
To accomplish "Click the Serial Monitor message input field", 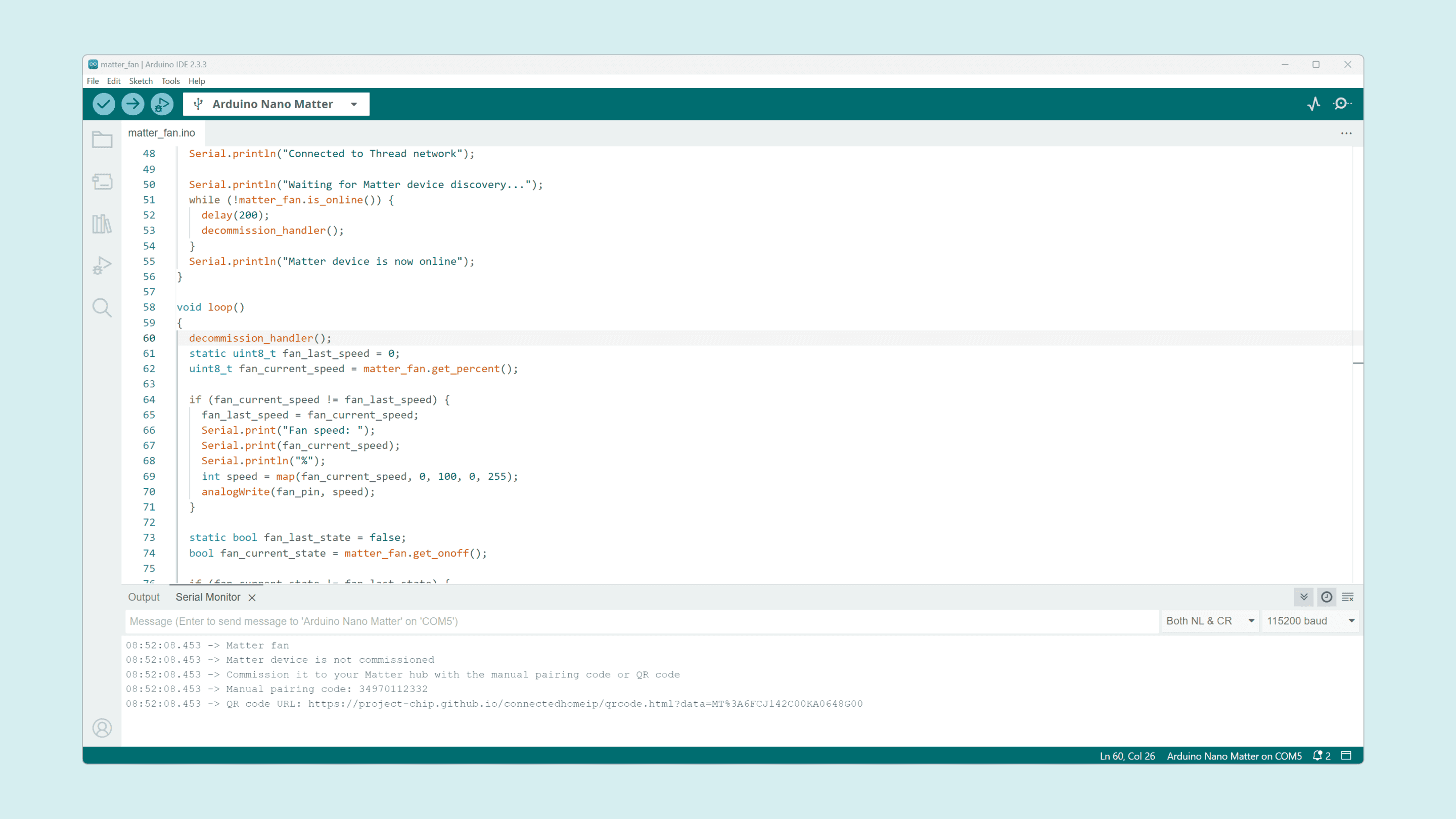I will tap(642, 621).
